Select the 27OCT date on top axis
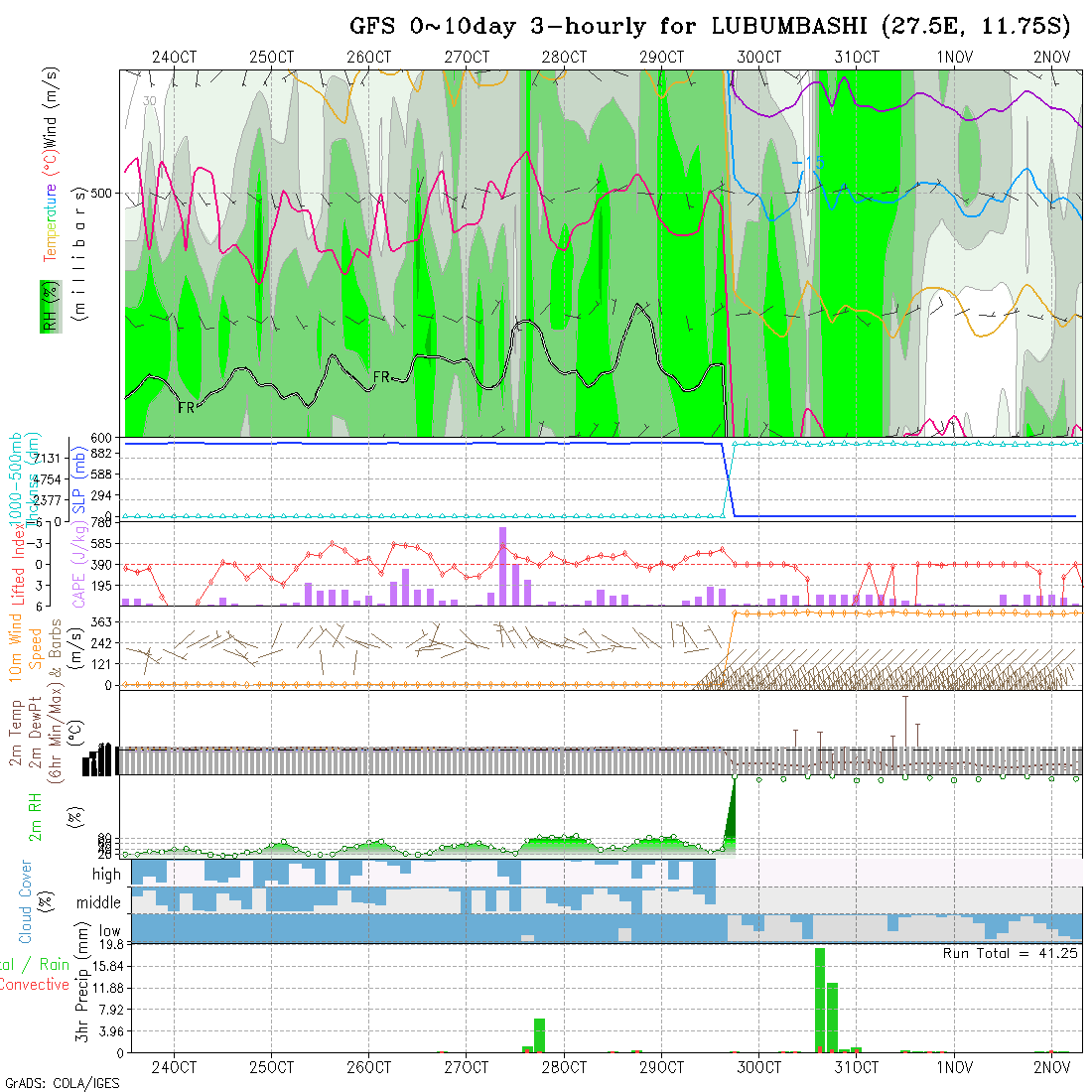 coord(466,58)
